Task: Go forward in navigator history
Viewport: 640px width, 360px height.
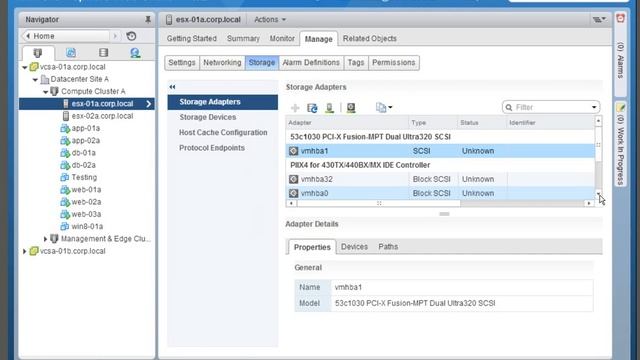Action: [x=115, y=36]
